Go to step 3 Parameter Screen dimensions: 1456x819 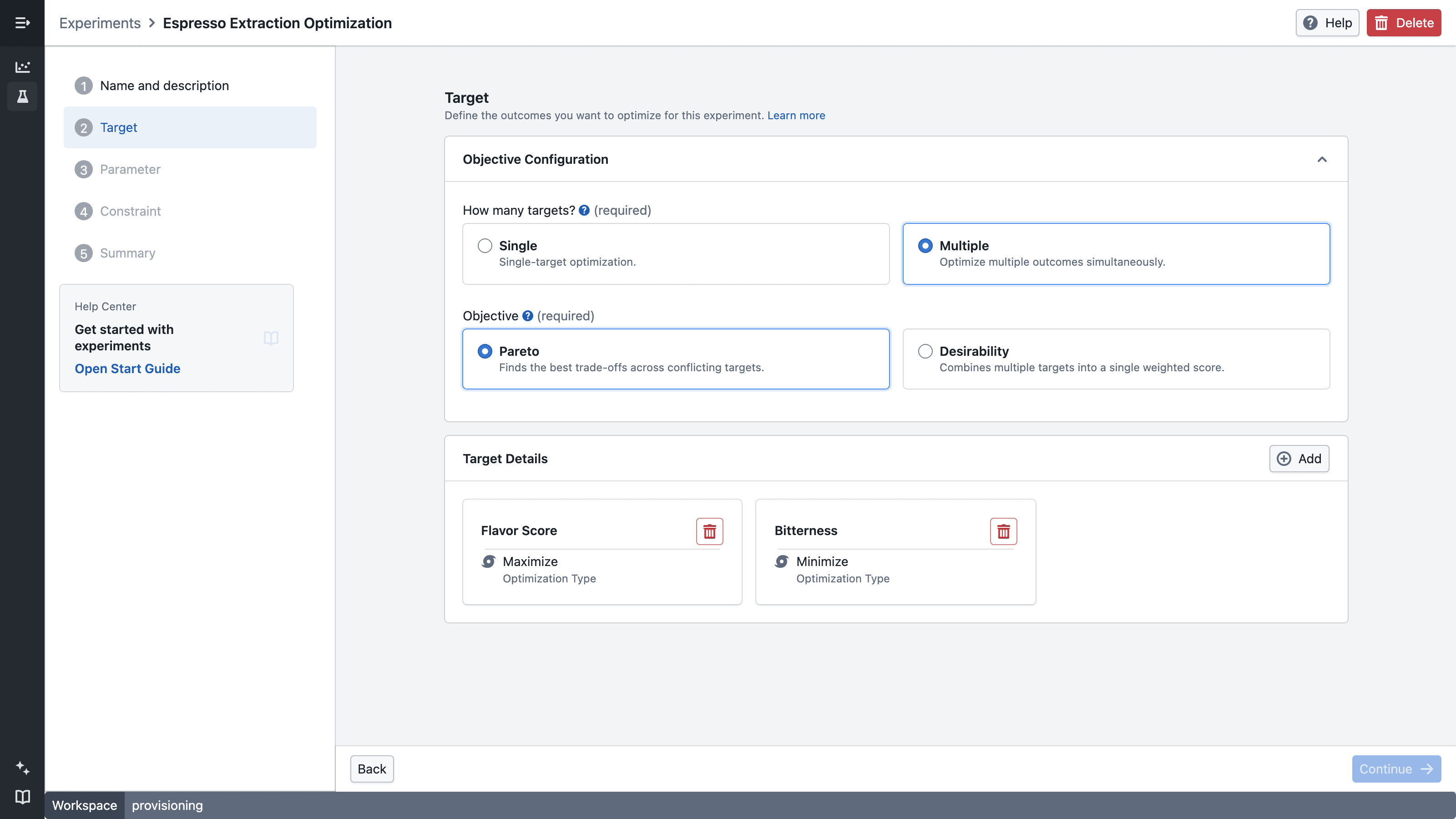tap(190, 169)
